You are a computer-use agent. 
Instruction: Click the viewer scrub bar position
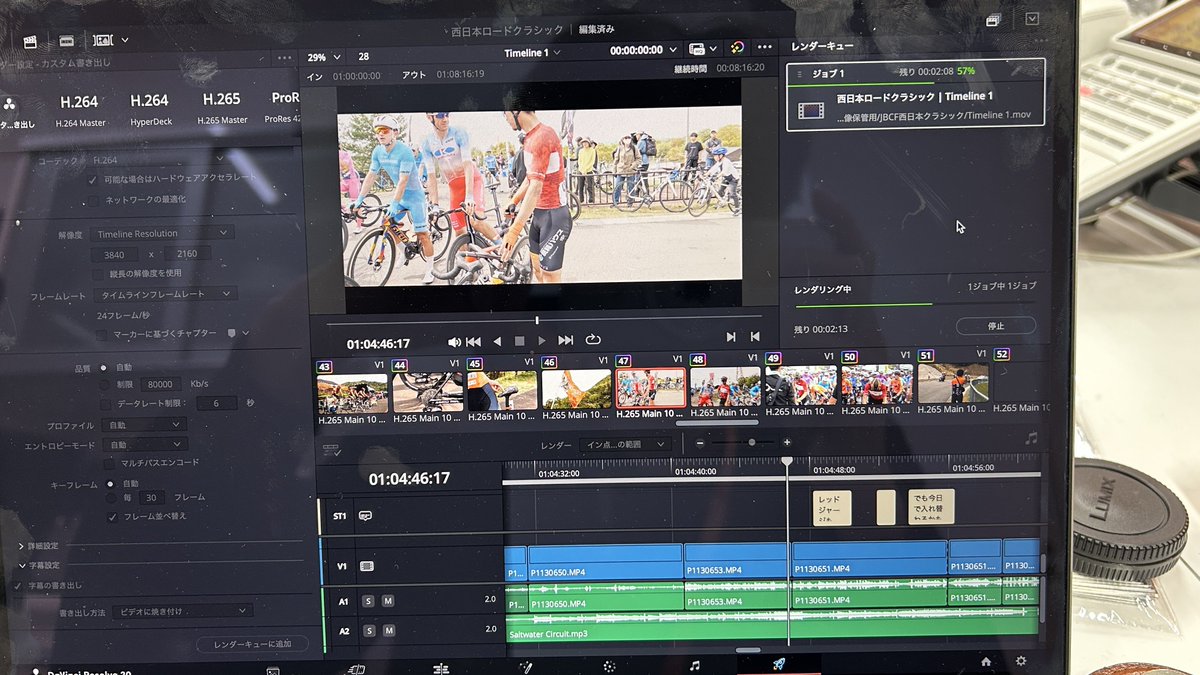[537, 320]
